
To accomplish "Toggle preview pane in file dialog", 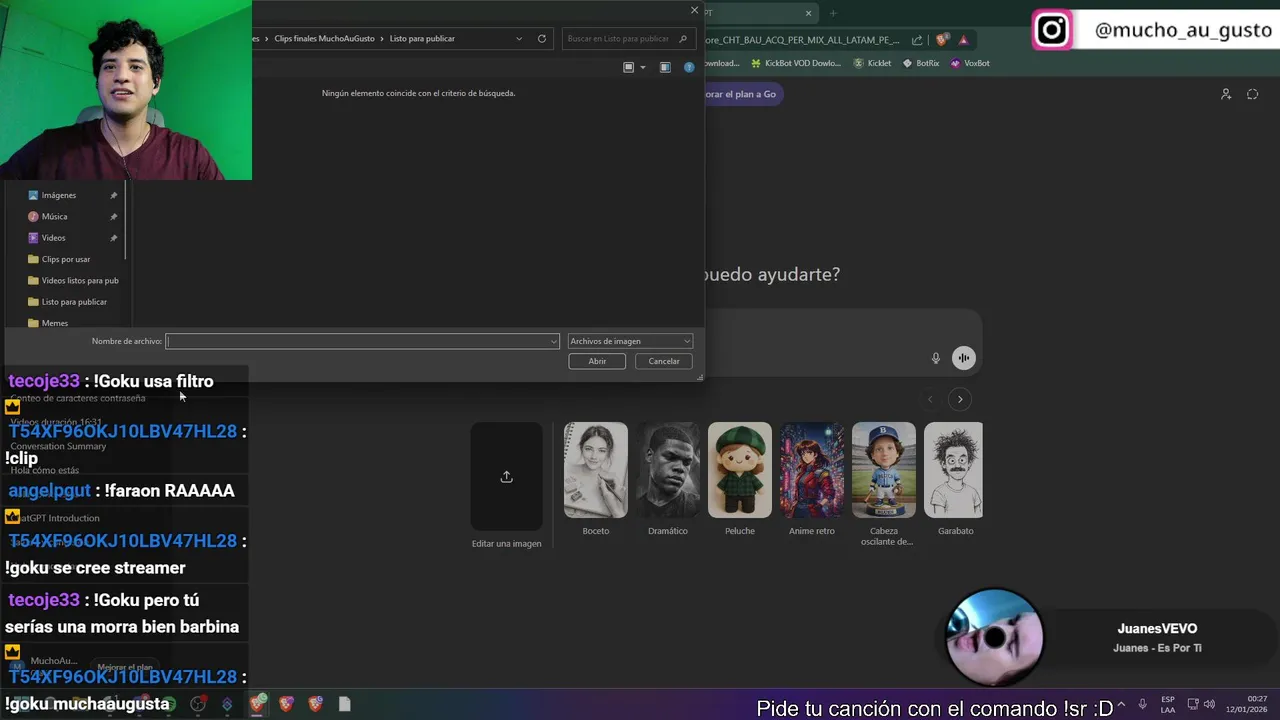I will [665, 67].
